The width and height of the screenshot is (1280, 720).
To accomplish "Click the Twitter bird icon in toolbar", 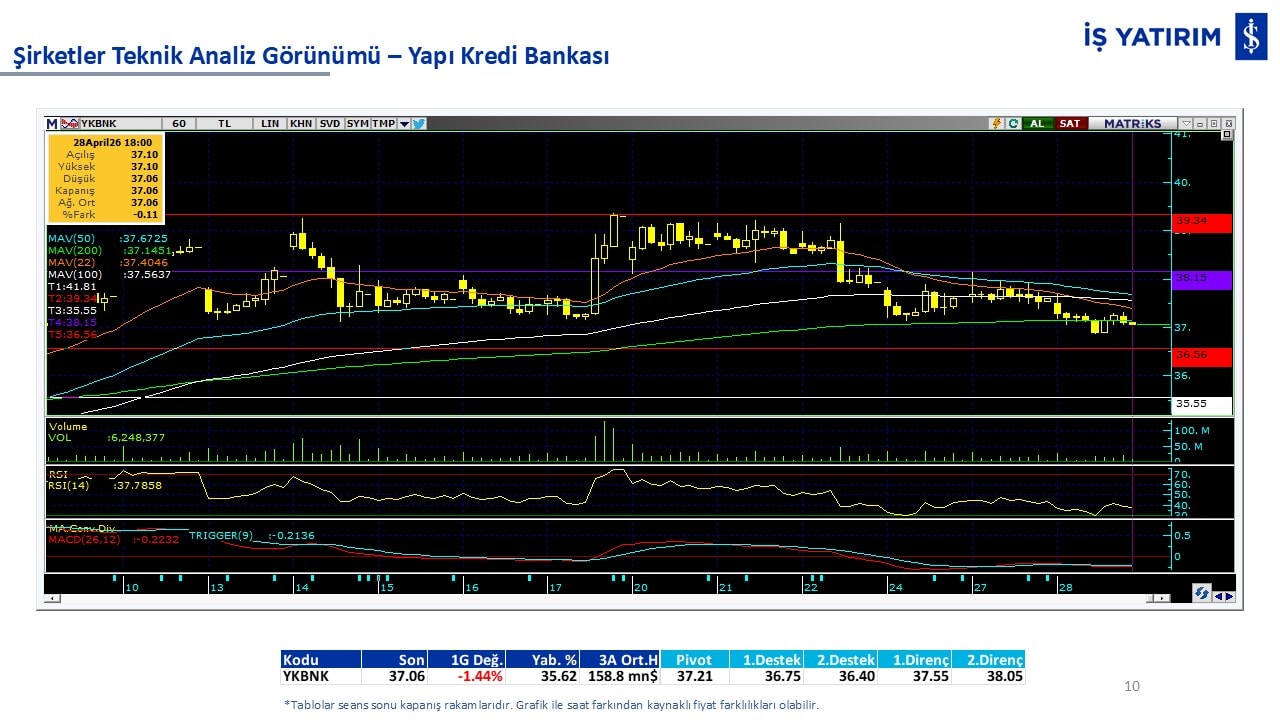I will (418, 124).
